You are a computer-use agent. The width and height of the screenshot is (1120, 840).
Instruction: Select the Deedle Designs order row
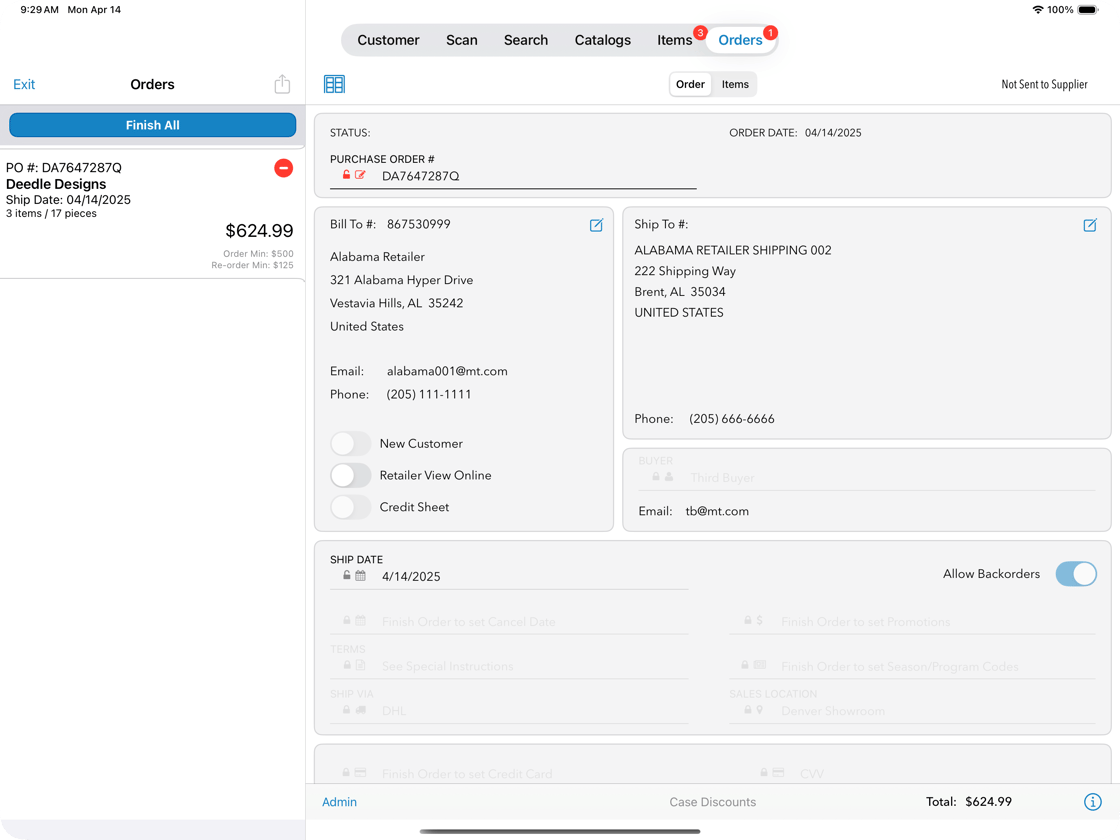coord(152,214)
